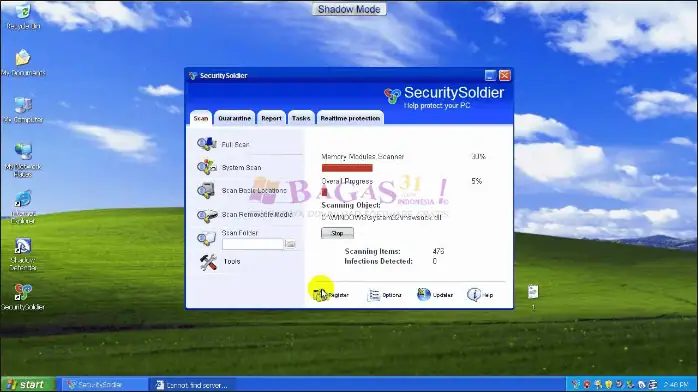Open the Report tab
698x392 pixels.
pos(271,118)
